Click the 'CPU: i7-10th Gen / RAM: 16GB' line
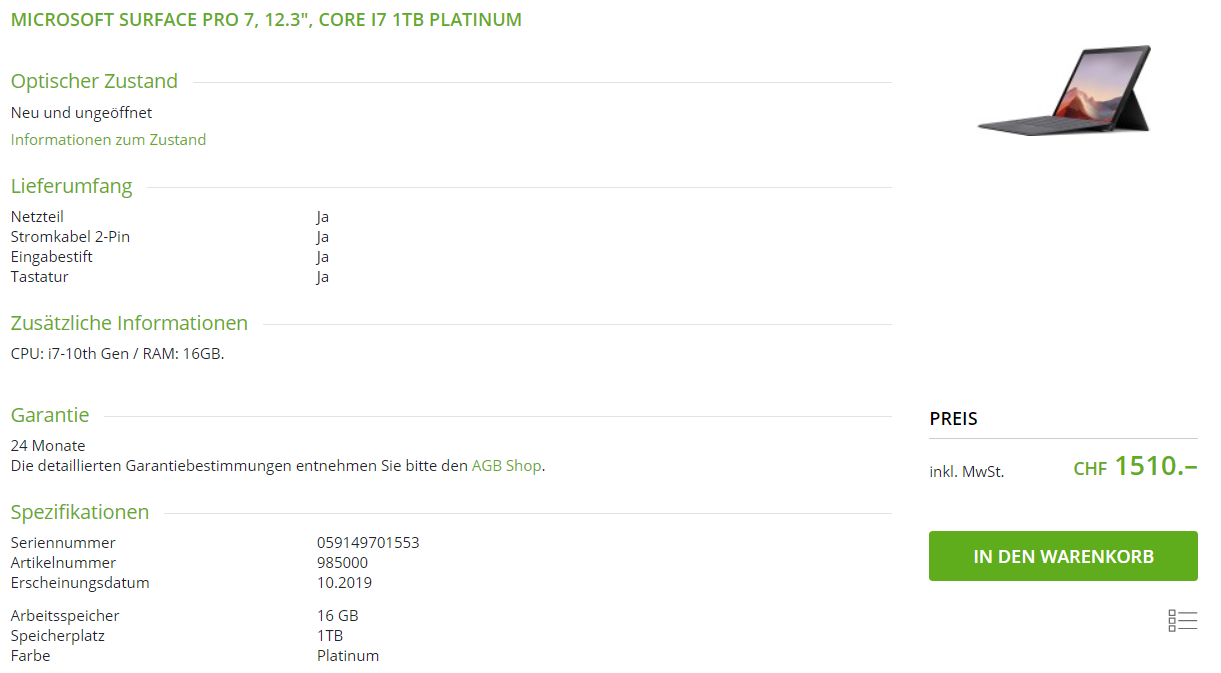The width and height of the screenshot is (1221, 673). (117, 353)
